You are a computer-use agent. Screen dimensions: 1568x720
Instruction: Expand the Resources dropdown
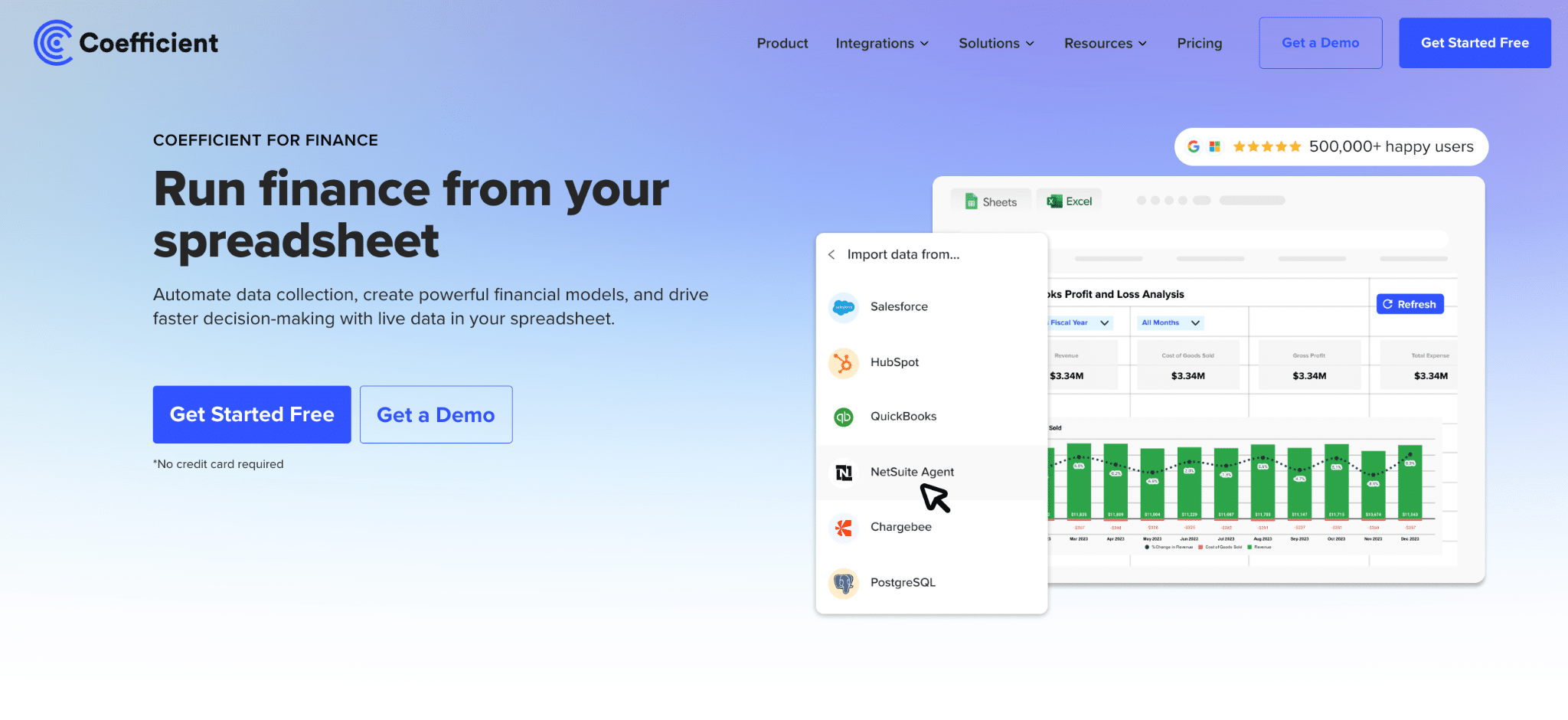click(1105, 44)
